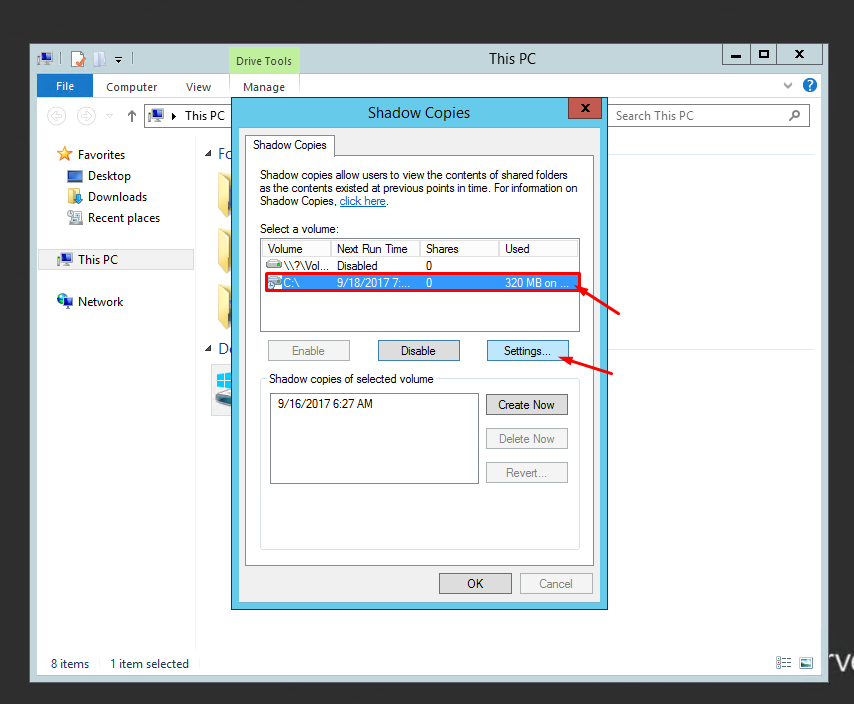Viewport: 854px width, 704px height.
Task: Open the Settings... button
Action: 527,351
